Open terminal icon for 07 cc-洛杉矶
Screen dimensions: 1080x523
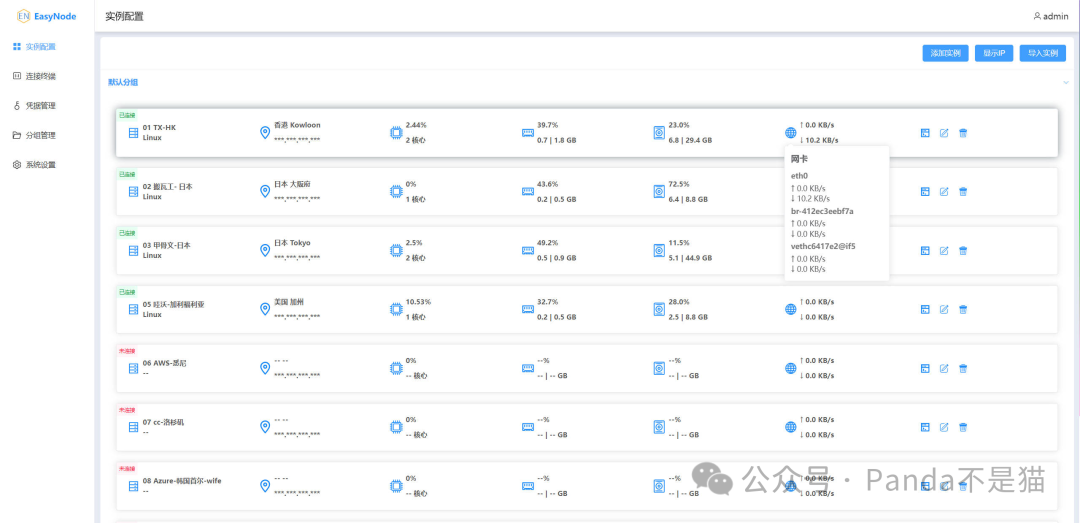pos(925,427)
